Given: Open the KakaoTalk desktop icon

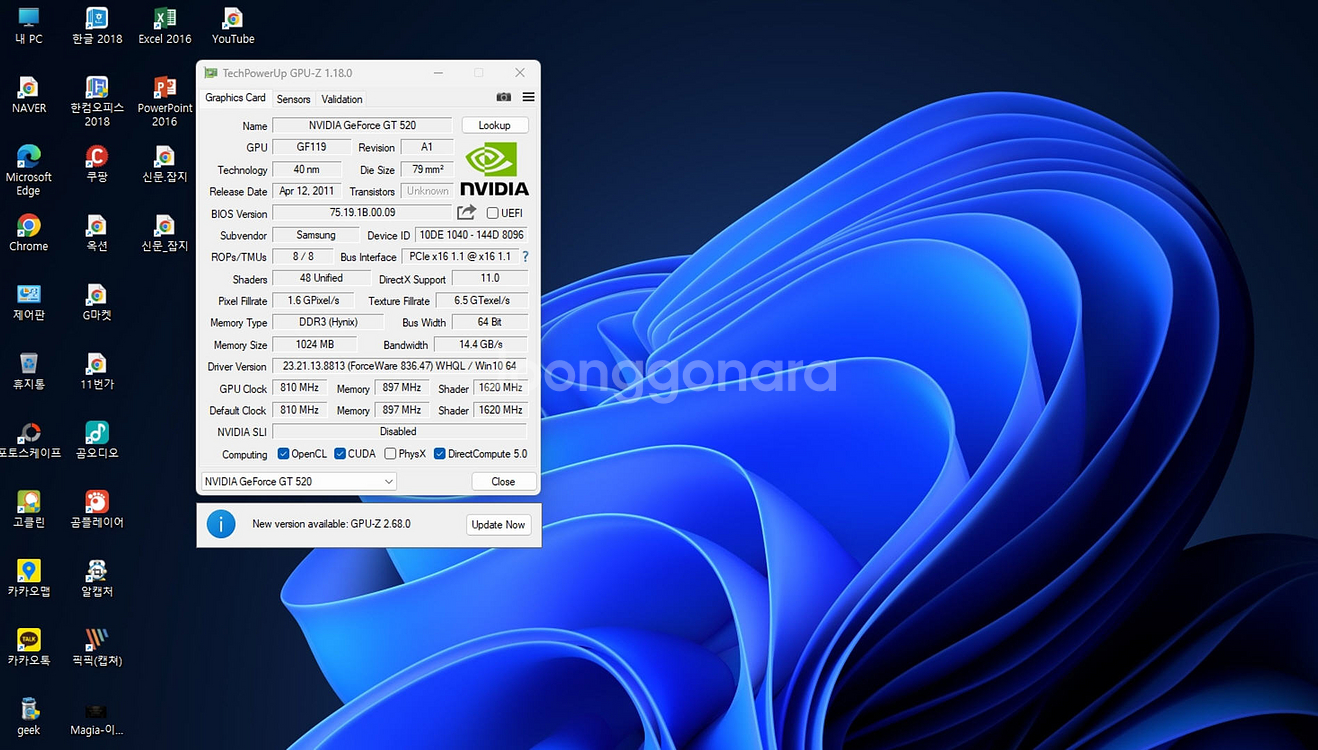Looking at the screenshot, I should point(28,645).
